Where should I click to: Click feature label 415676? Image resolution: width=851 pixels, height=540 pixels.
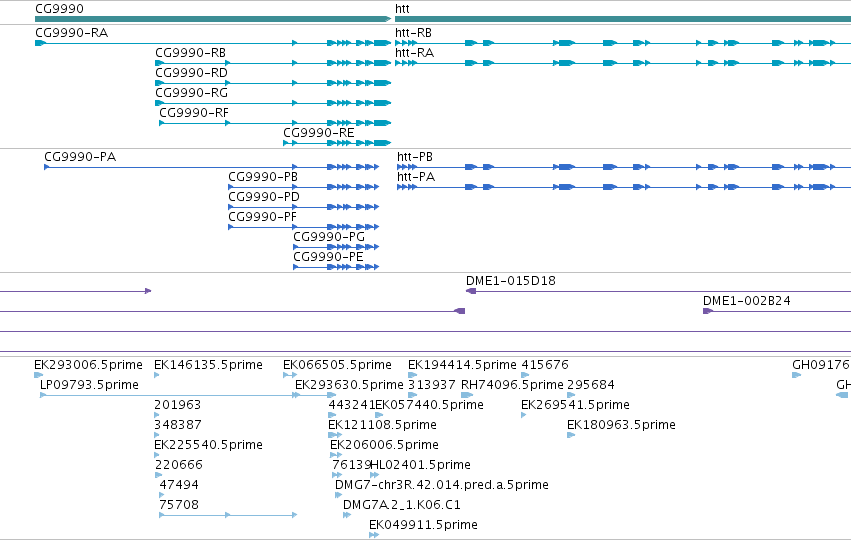click(545, 365)
